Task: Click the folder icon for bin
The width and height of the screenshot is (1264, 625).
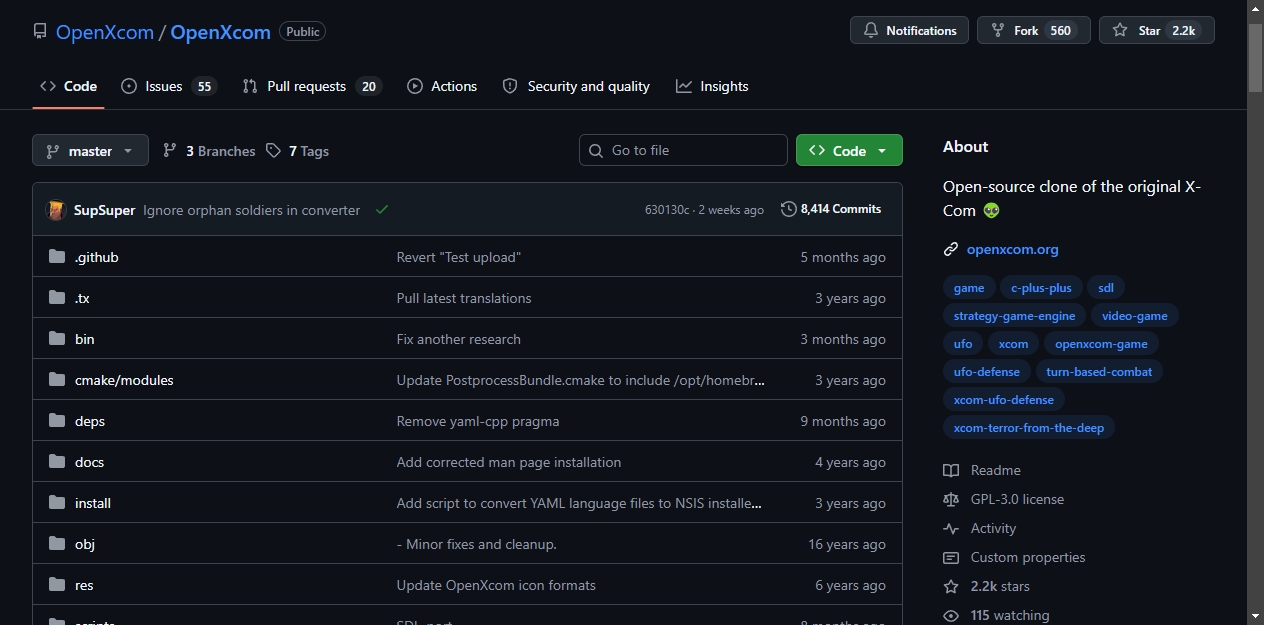Action: (56, 339)
